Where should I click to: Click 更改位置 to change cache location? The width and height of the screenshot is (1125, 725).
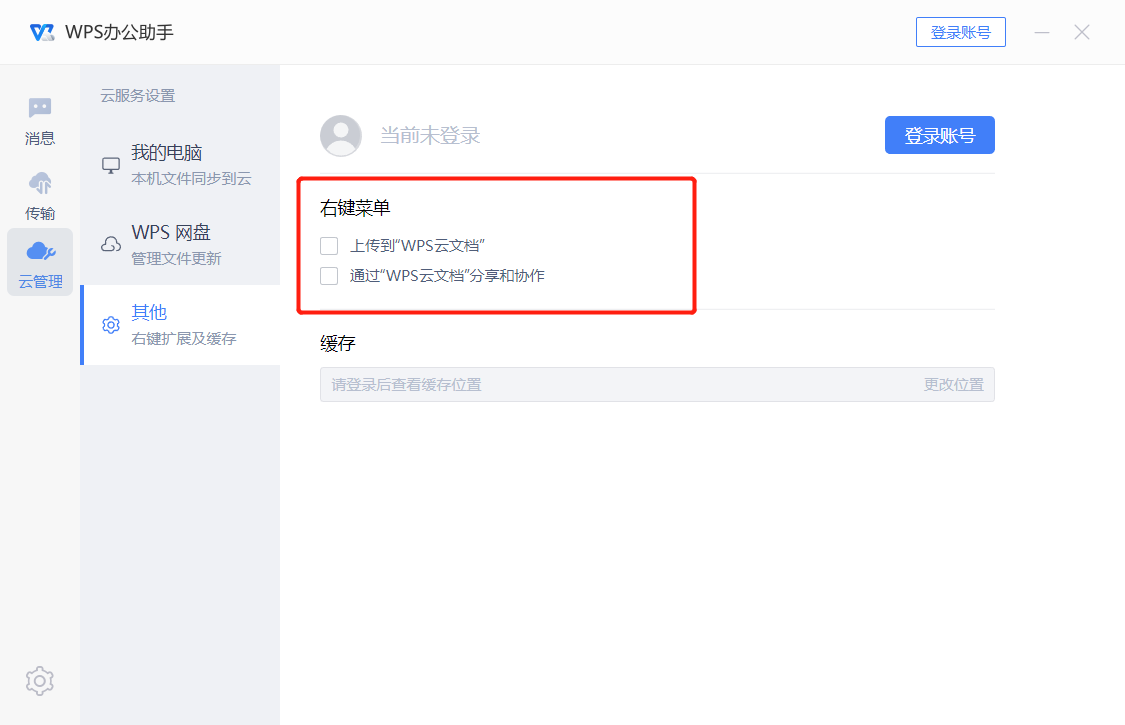[954, 385]
